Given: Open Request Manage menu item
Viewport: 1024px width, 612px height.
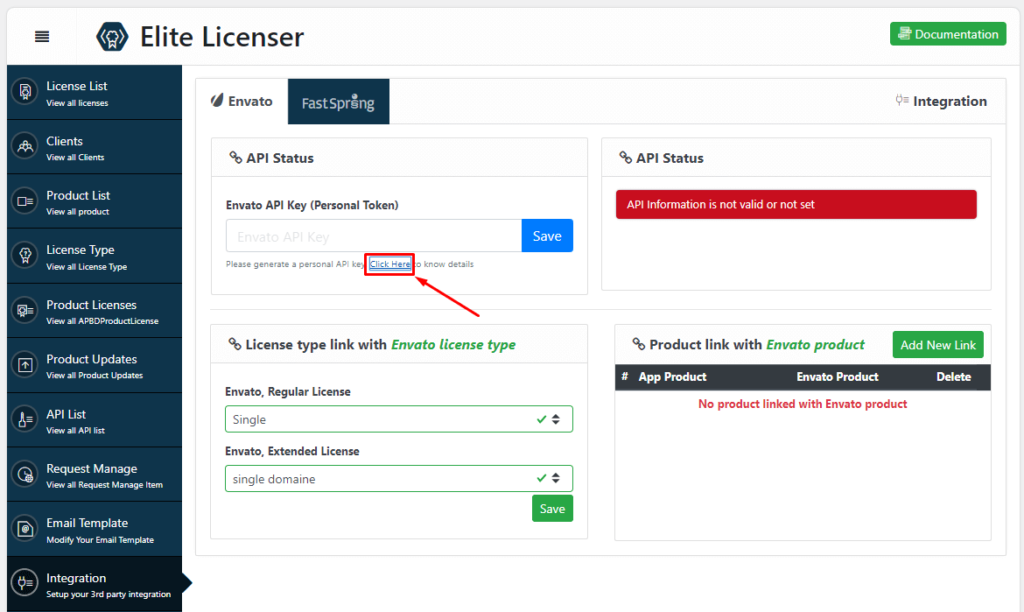Looking at the screenshot, I should 95,474.
